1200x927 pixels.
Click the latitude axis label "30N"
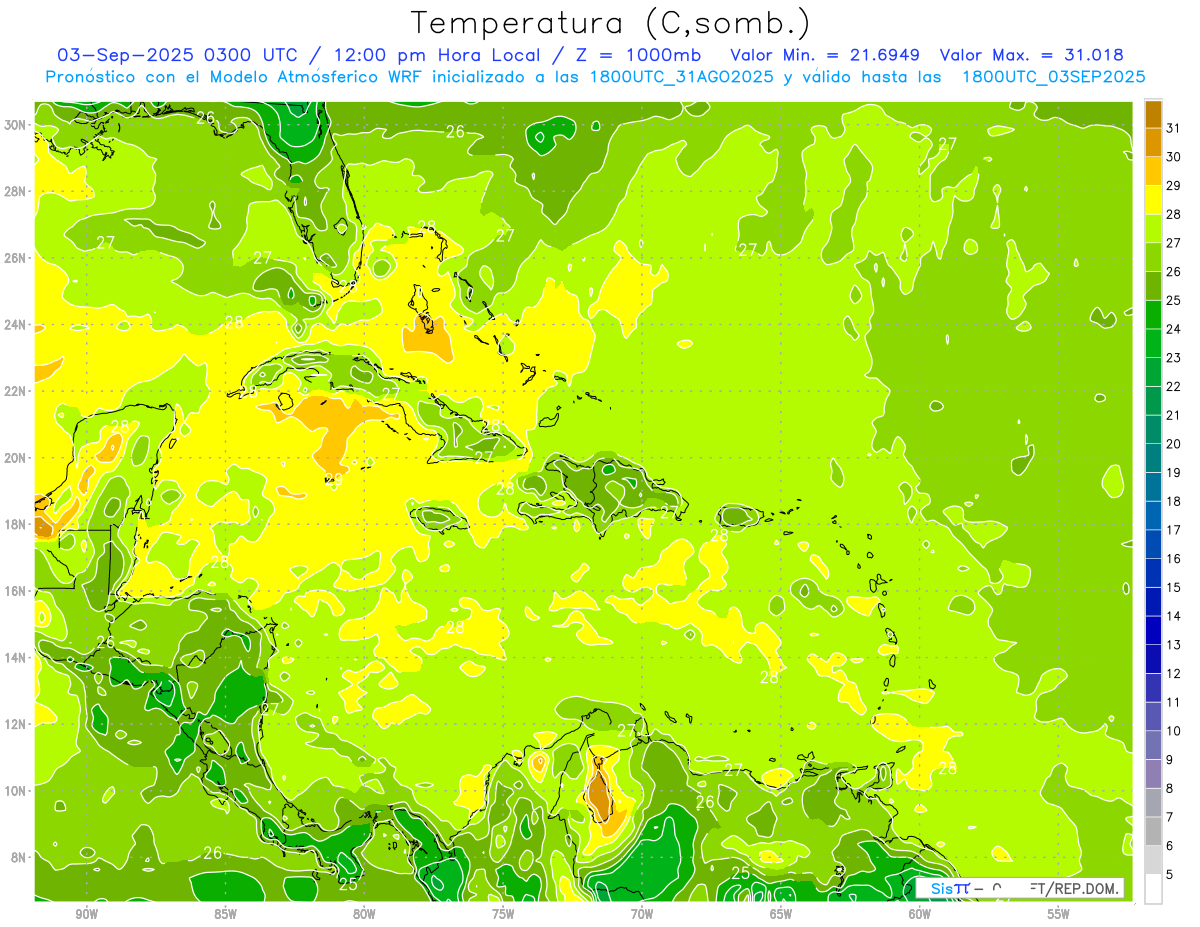(15, 125)
